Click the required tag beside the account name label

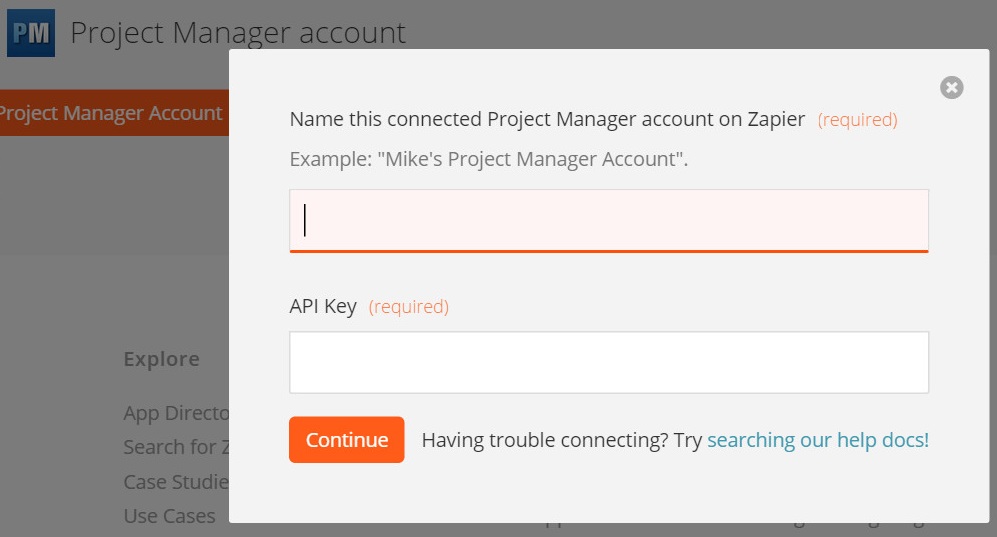[x=857, y=119]
